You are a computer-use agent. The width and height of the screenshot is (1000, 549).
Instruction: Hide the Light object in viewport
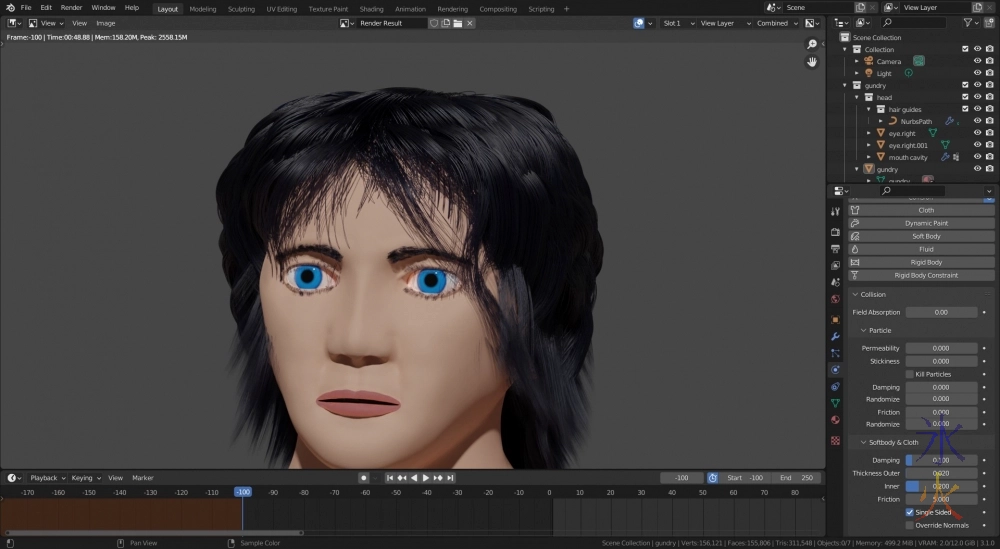977,73
